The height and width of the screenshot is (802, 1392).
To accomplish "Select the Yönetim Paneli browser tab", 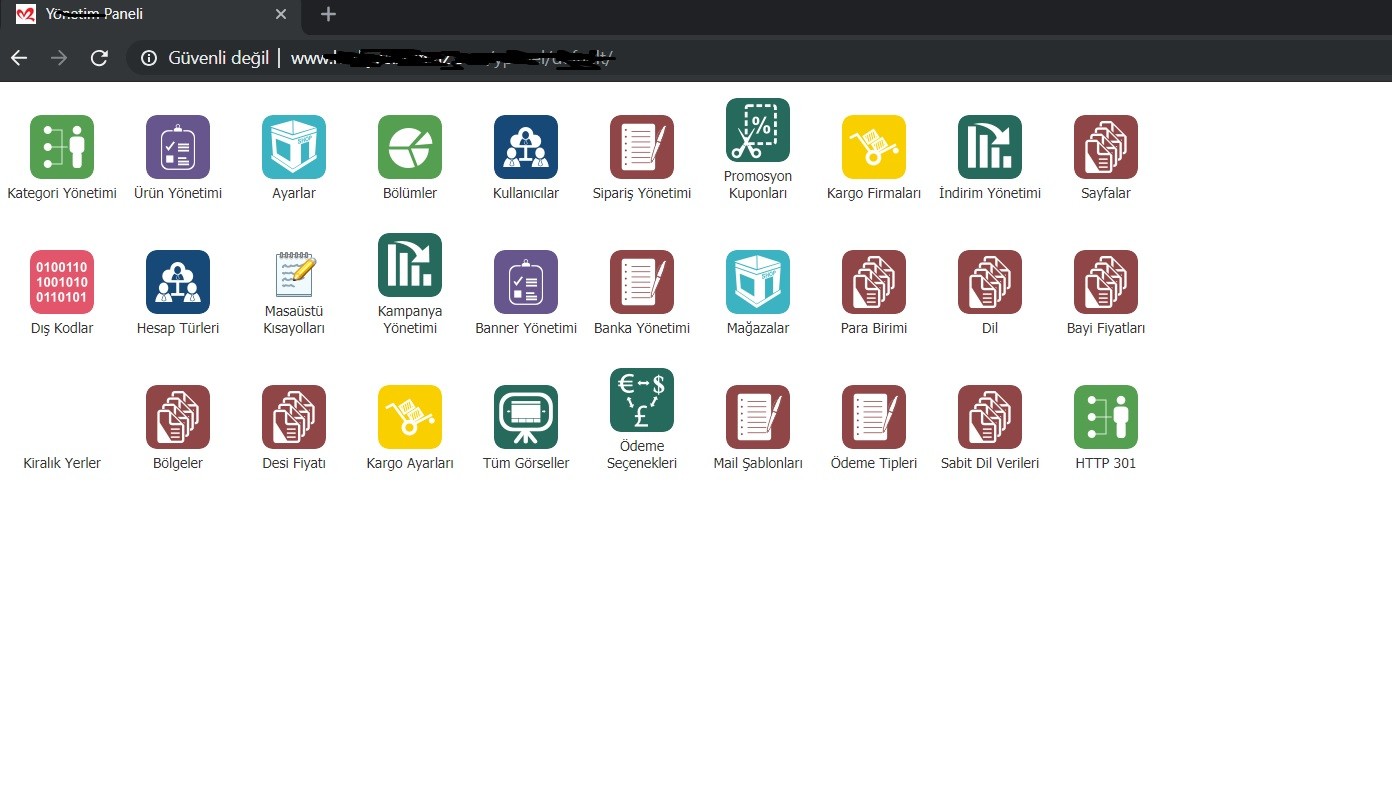I will (152, 14).
